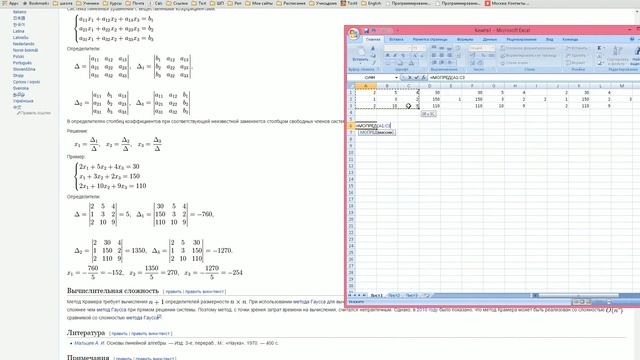Image resolution: width=640 pixels, height=360 pixels.
Task: Click the Increase font size icon
Action: click(415, 56)
